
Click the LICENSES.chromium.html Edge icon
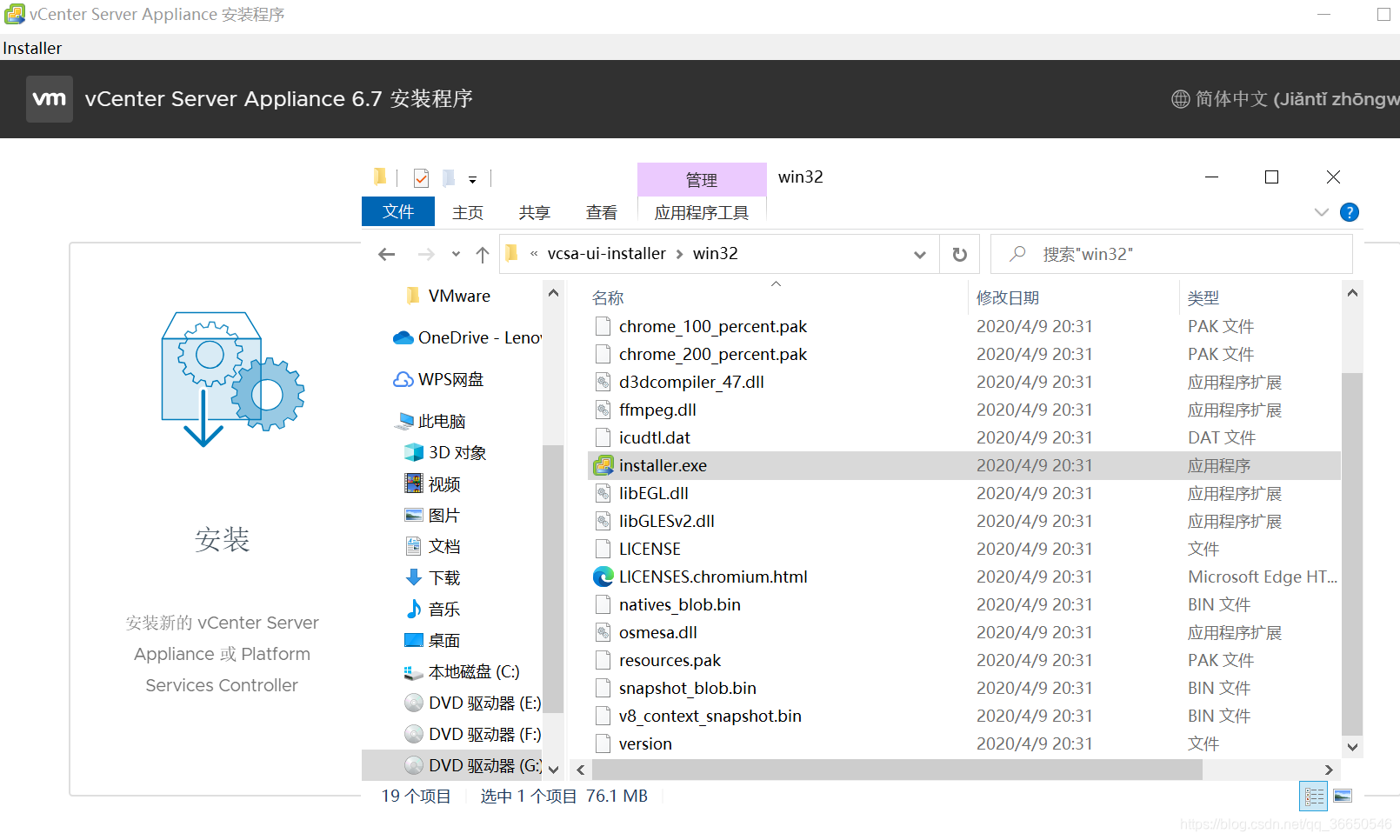pyautogui.click(x=603, y=577)
